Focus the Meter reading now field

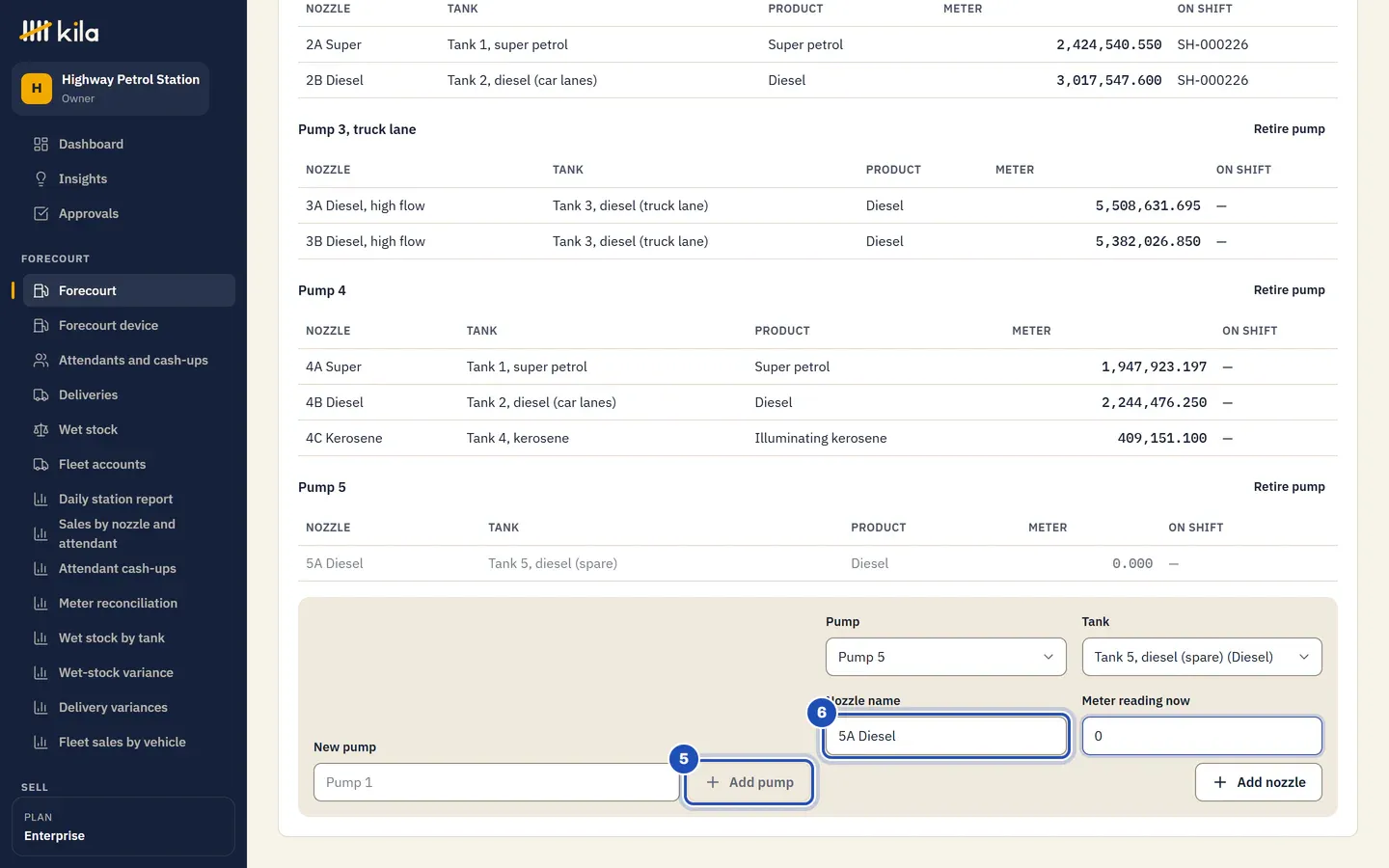click(1202, 736)
